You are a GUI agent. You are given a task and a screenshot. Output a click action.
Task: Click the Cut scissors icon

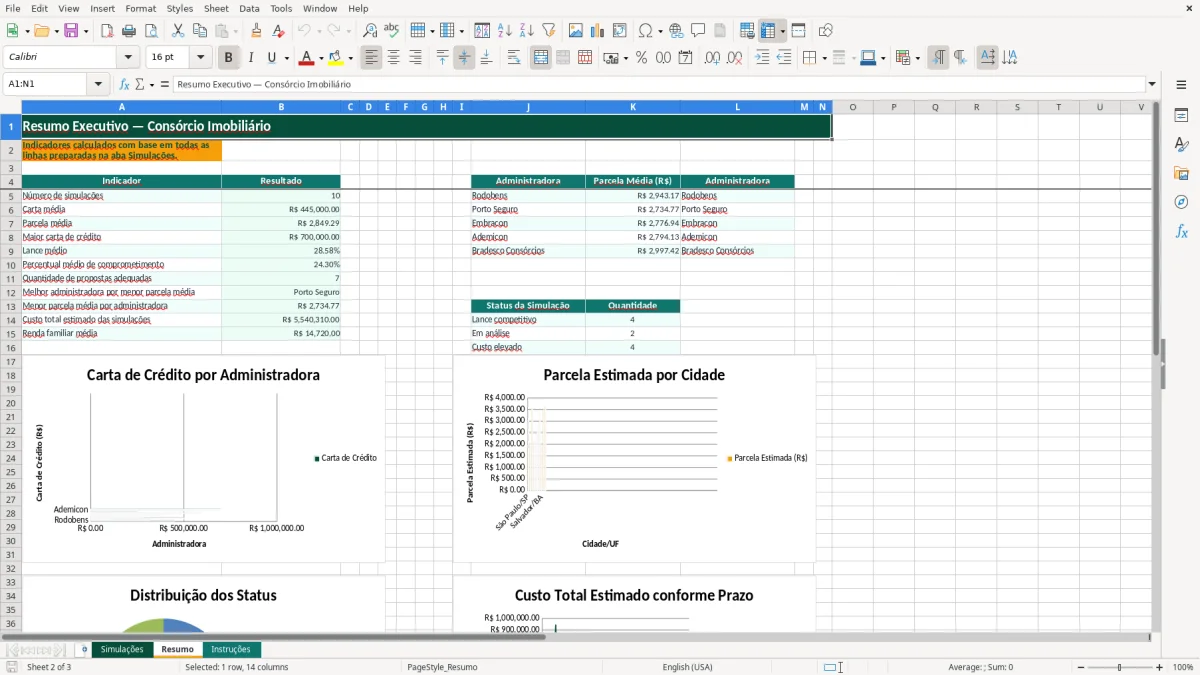tap(178, 31)
